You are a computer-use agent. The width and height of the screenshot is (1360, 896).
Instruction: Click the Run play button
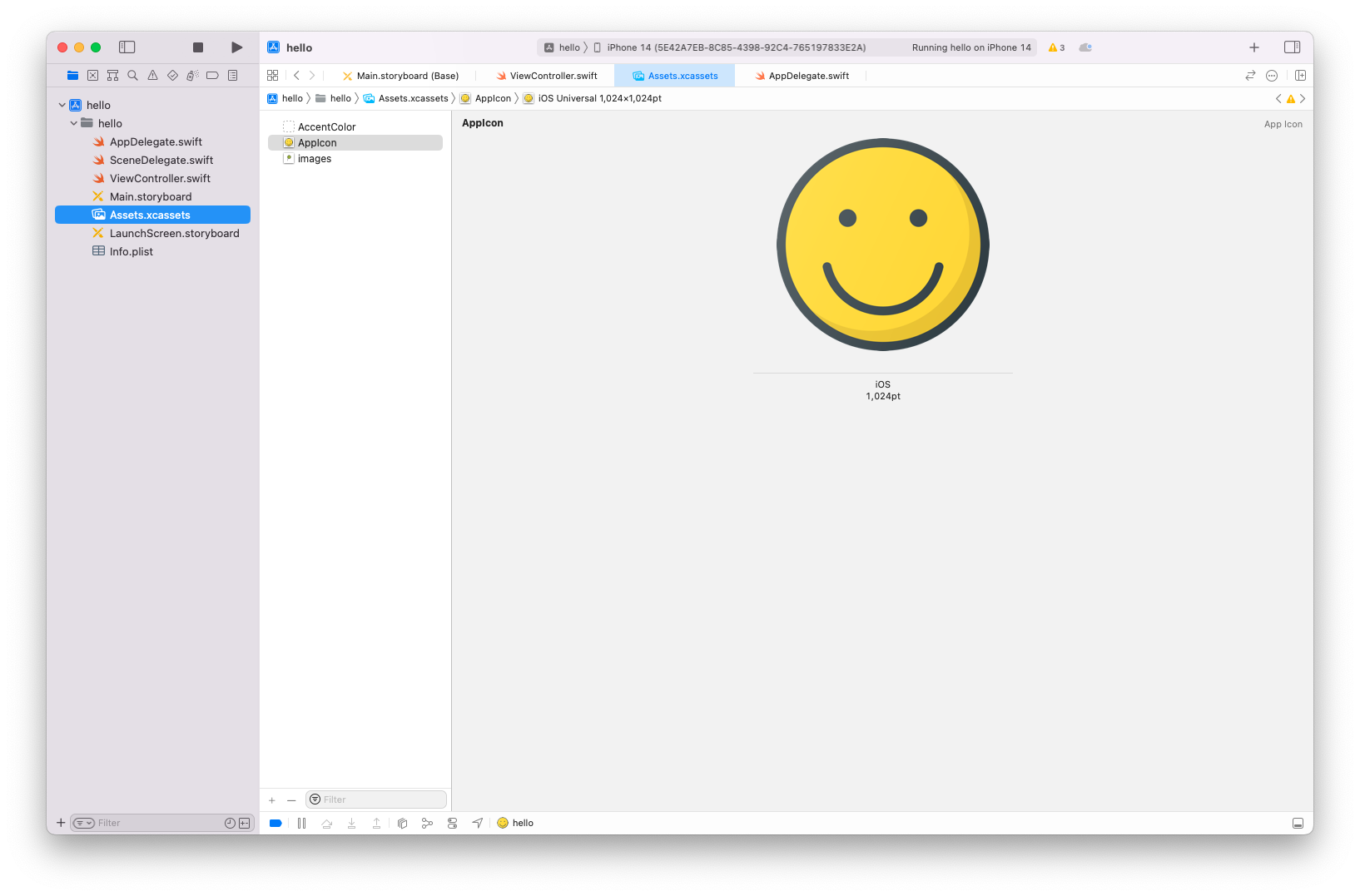[x=237, y=47]
